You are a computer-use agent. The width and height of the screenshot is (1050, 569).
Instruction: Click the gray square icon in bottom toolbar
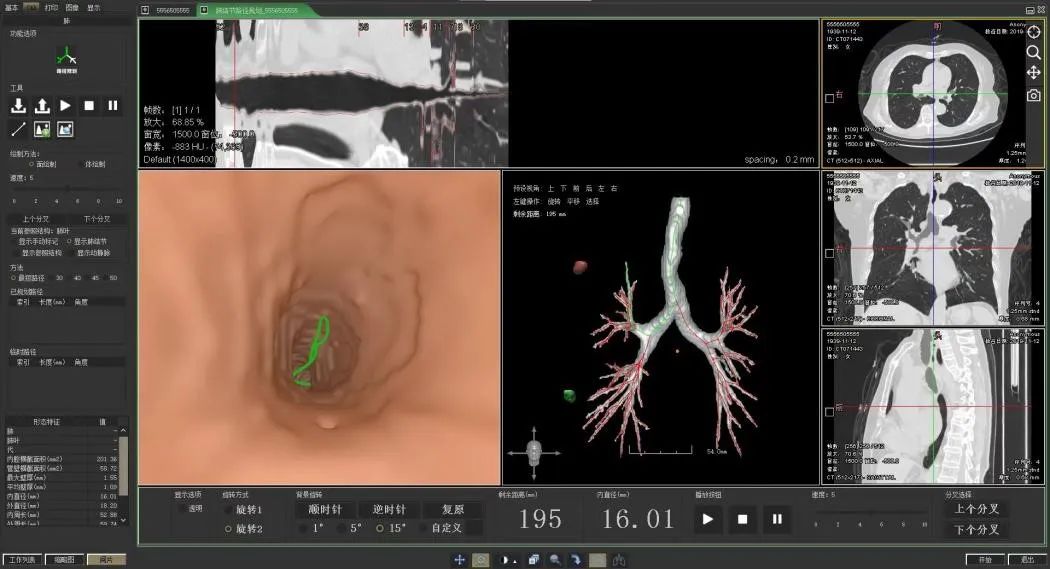click(597, 560)
